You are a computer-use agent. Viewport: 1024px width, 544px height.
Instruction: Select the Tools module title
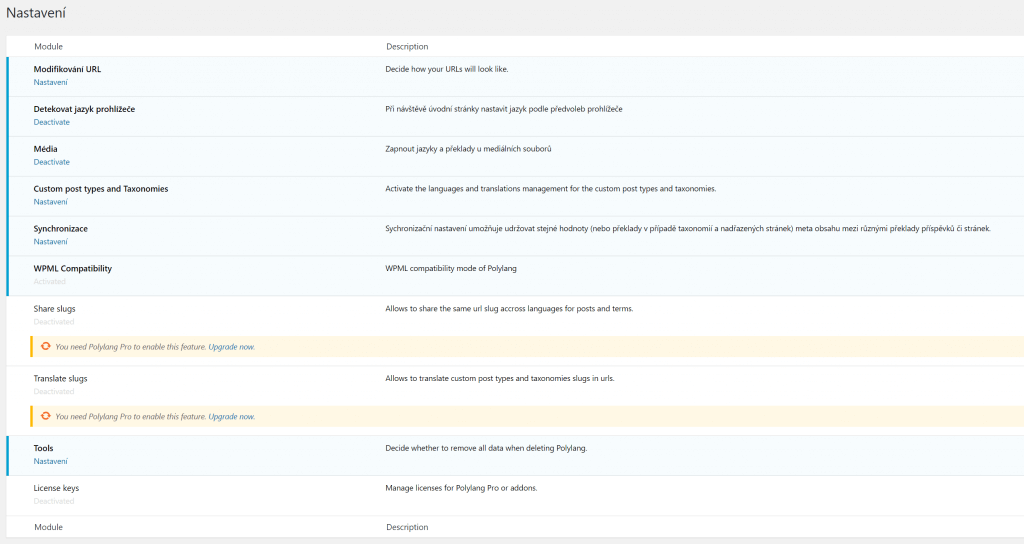point(43,448)
